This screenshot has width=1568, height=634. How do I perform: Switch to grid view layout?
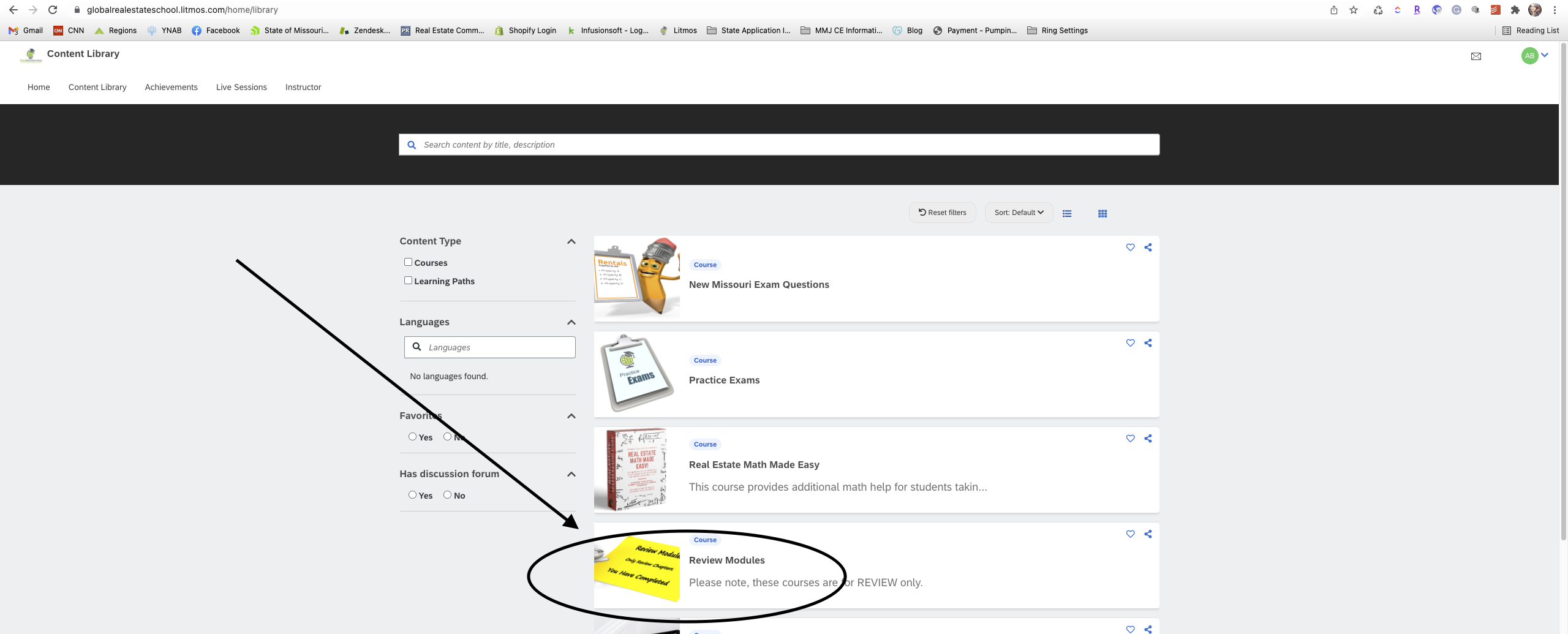pos(1102,213)
